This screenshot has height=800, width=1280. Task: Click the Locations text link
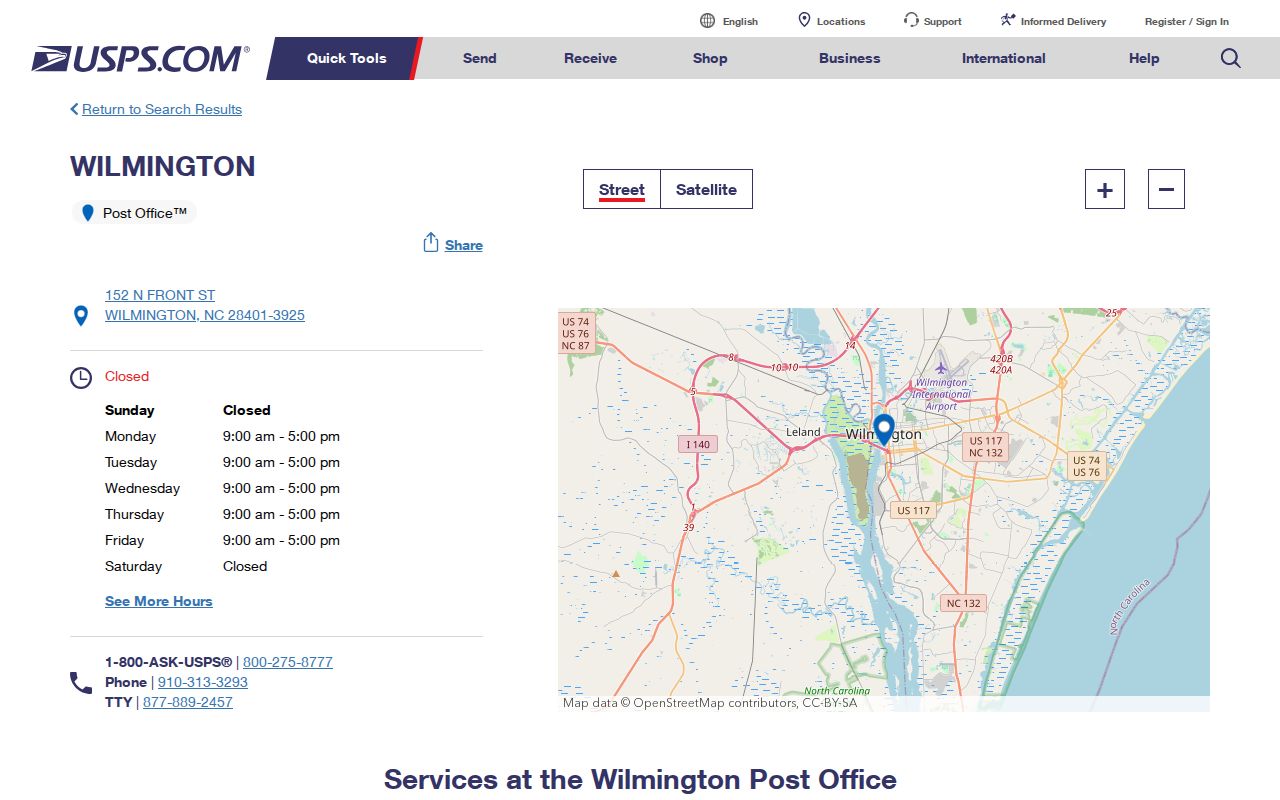841,21
